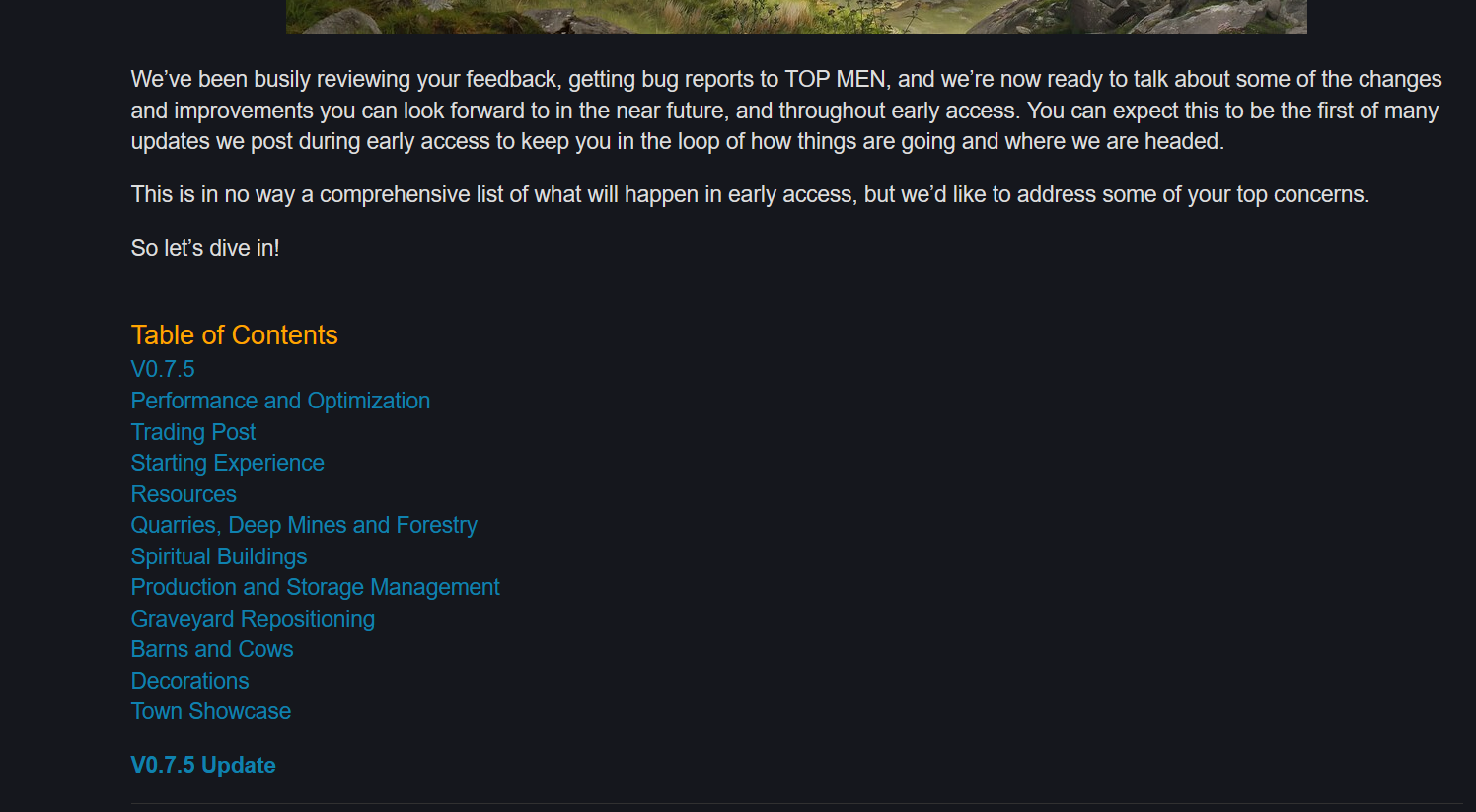This screenshot has width=1476, height=812.
Task: Open the Spiritual Buildings section link
Action: tap(219, 556)
